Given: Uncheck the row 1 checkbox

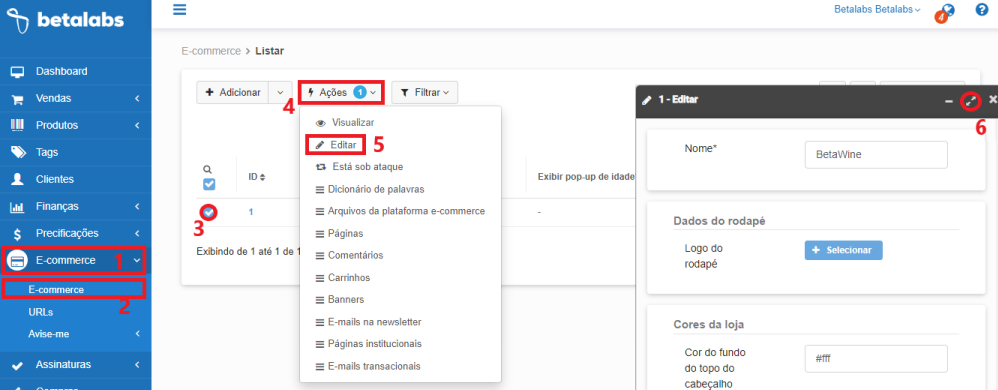Looking at the screenshot, I should coord(208,212).
